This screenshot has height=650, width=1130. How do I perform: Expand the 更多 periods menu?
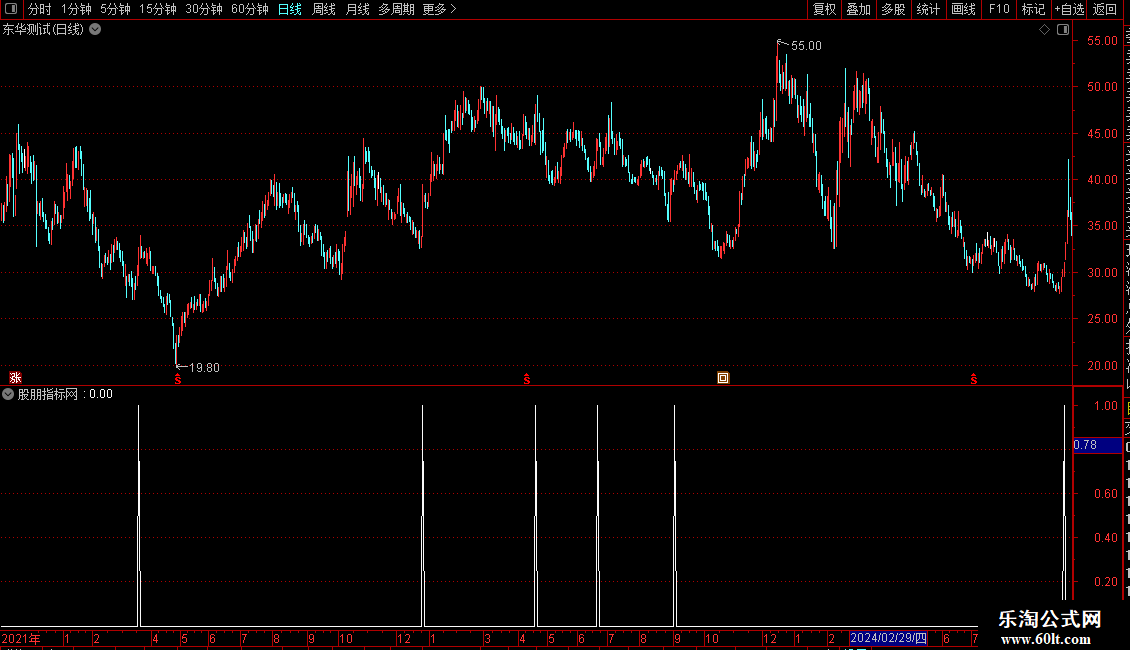[439, 9]
